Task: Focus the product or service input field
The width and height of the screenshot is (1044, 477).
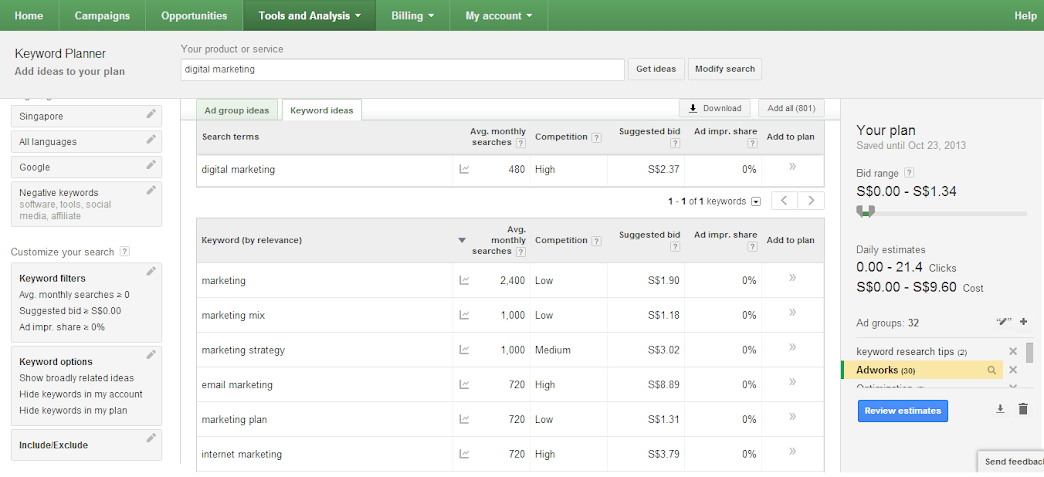Action: point(402,69)
